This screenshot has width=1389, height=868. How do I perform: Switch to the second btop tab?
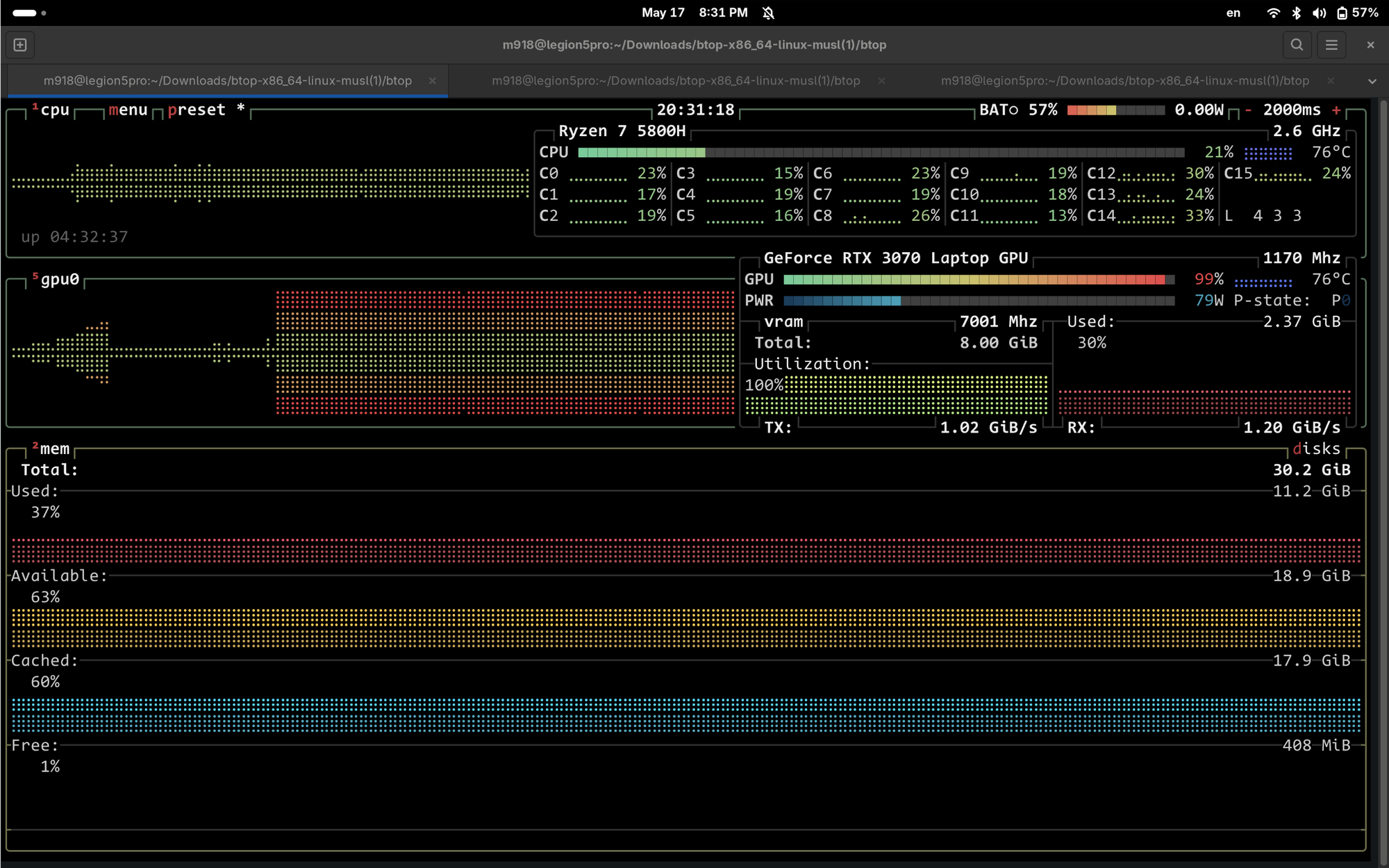tap(676, 81)
